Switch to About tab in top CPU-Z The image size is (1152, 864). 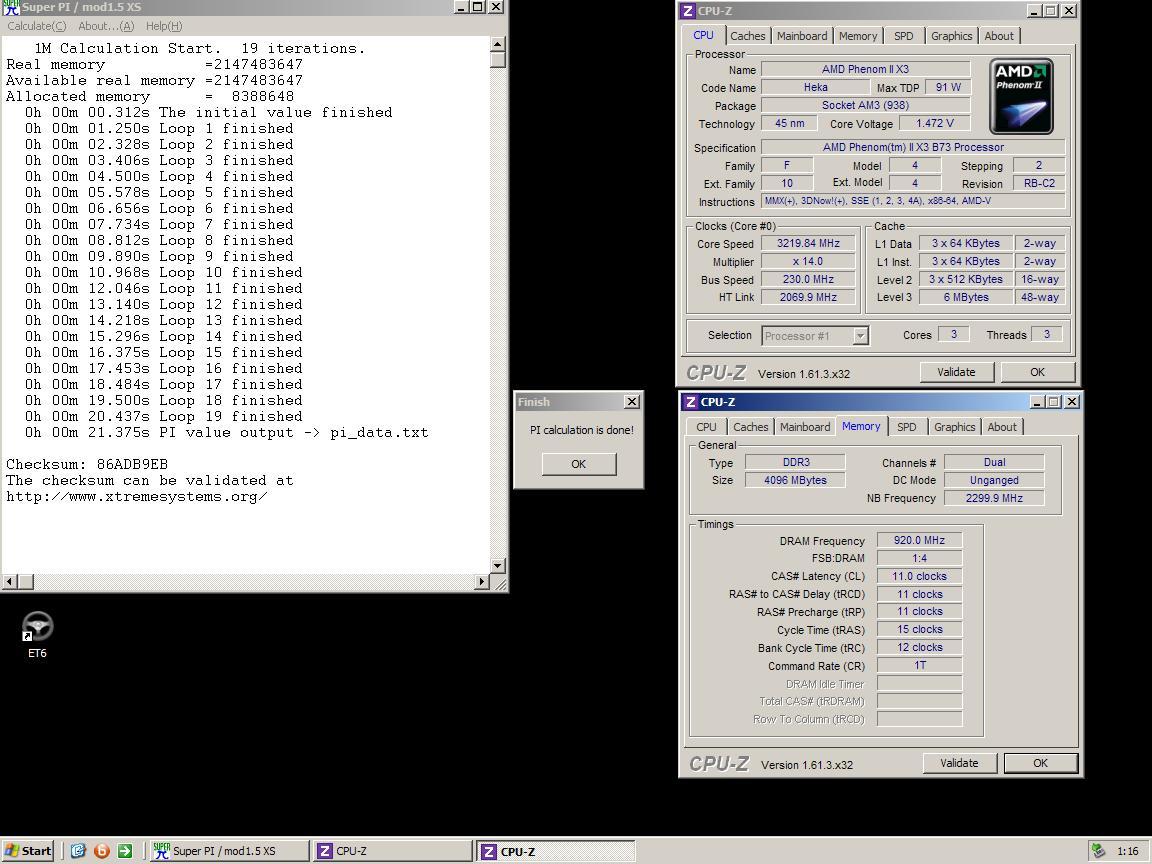click(x=998, y=36)
